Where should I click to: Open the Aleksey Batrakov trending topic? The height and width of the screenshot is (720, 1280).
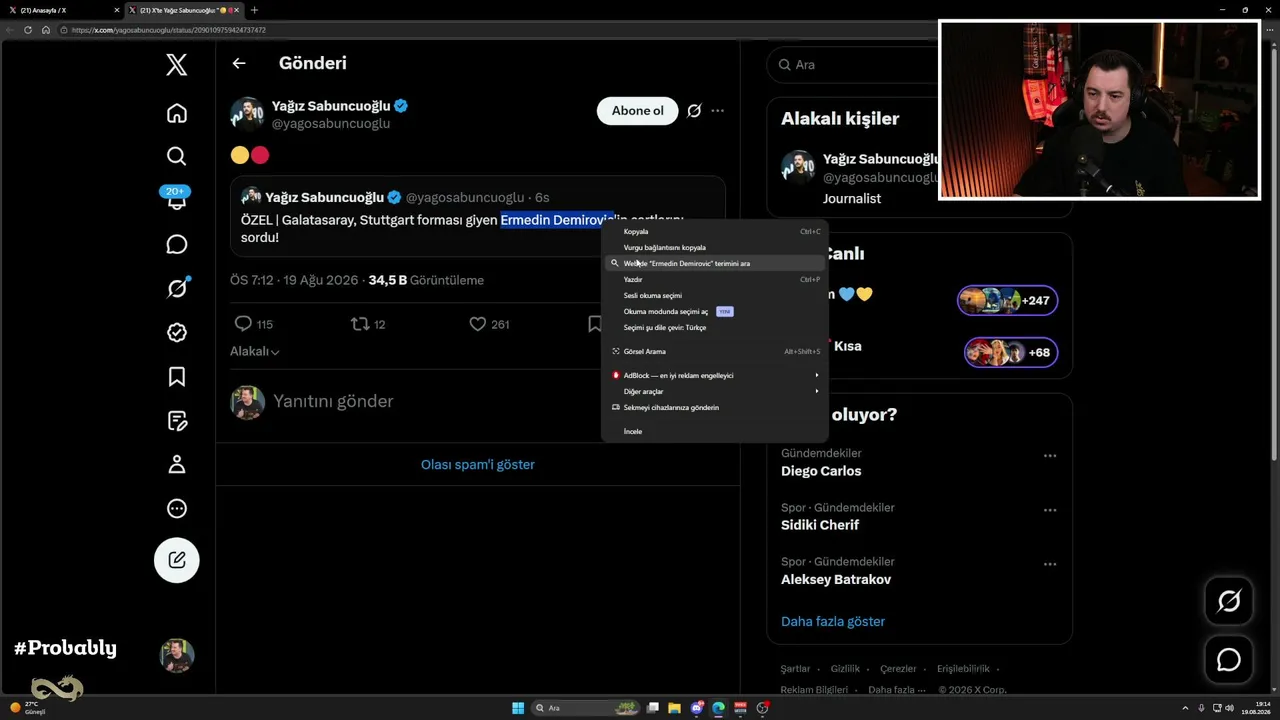pyautogui.click(x=836, y=579)
